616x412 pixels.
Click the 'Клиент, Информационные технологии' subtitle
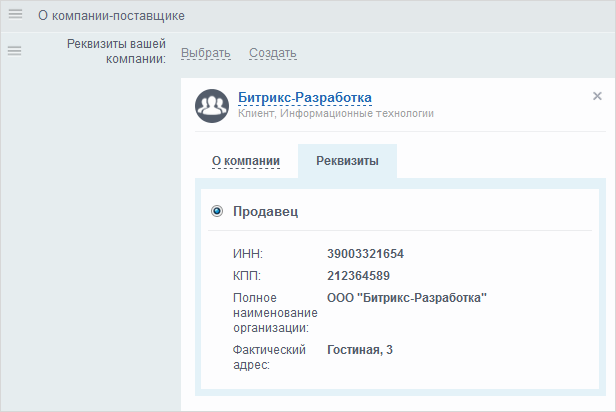pos(336,114)
